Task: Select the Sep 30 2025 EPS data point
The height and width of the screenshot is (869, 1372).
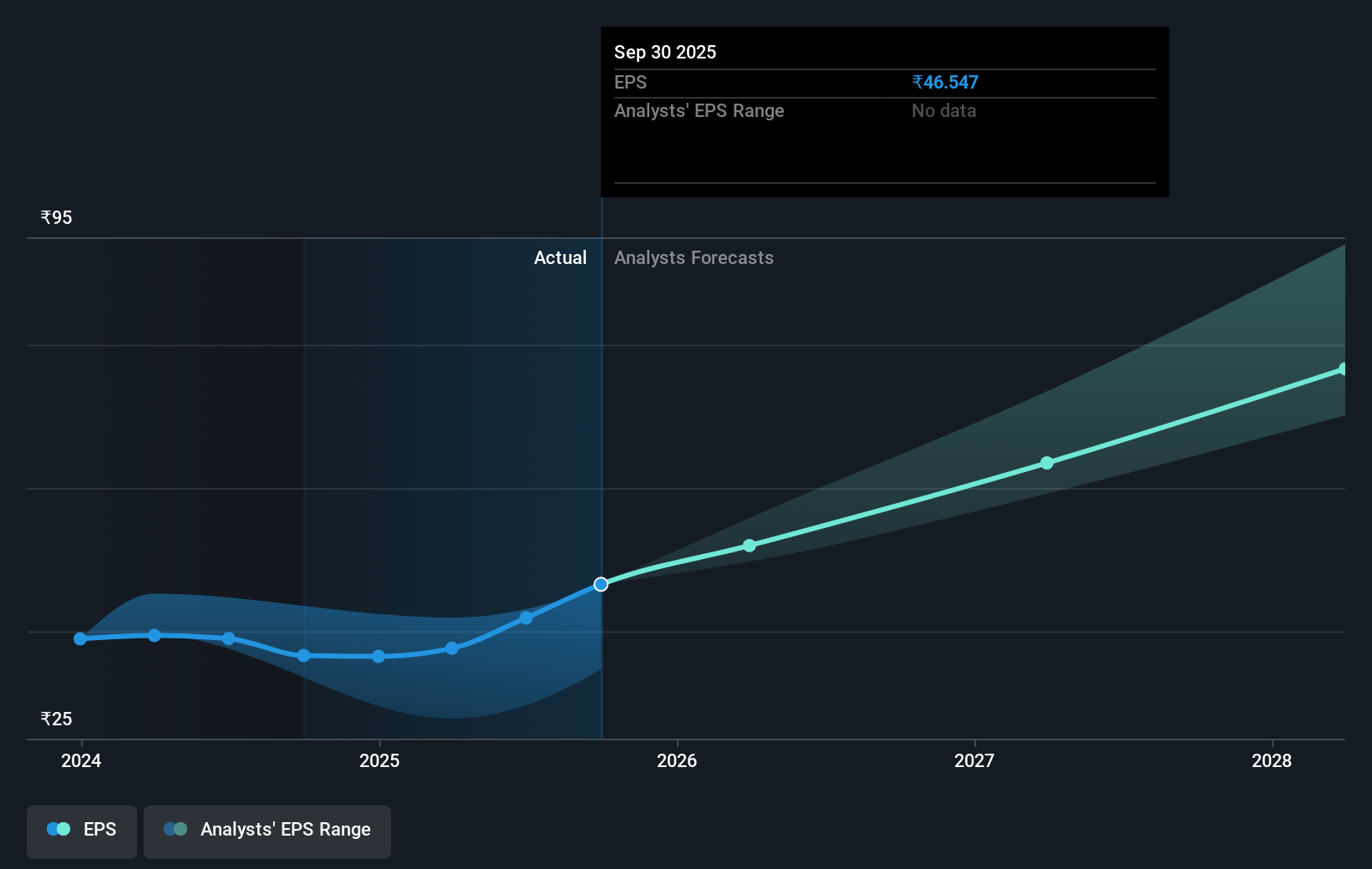Action: tap(601, 584)
